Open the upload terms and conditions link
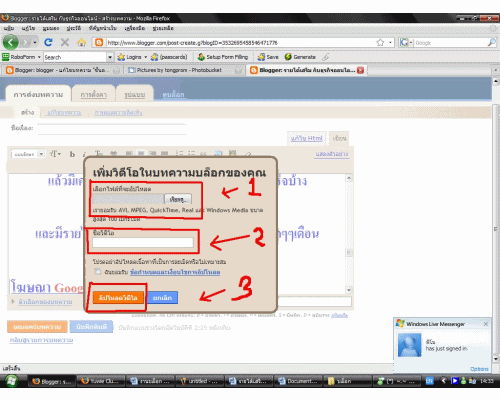The height and width of the screenshot is (400, 500). point(175,272)
